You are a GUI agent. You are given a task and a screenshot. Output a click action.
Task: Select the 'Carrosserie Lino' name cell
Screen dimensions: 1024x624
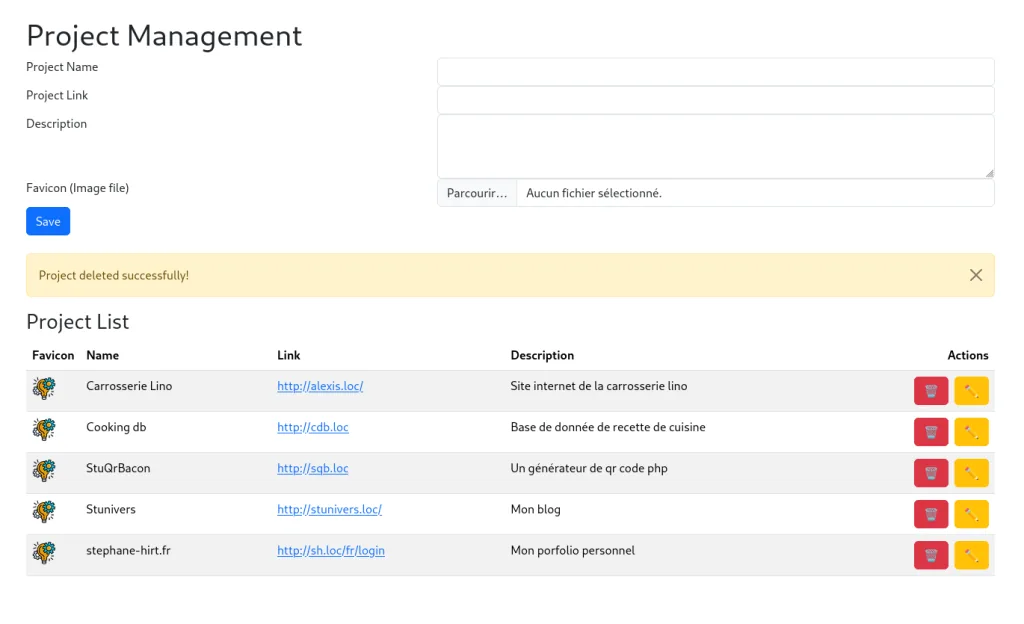pos(129,386)
